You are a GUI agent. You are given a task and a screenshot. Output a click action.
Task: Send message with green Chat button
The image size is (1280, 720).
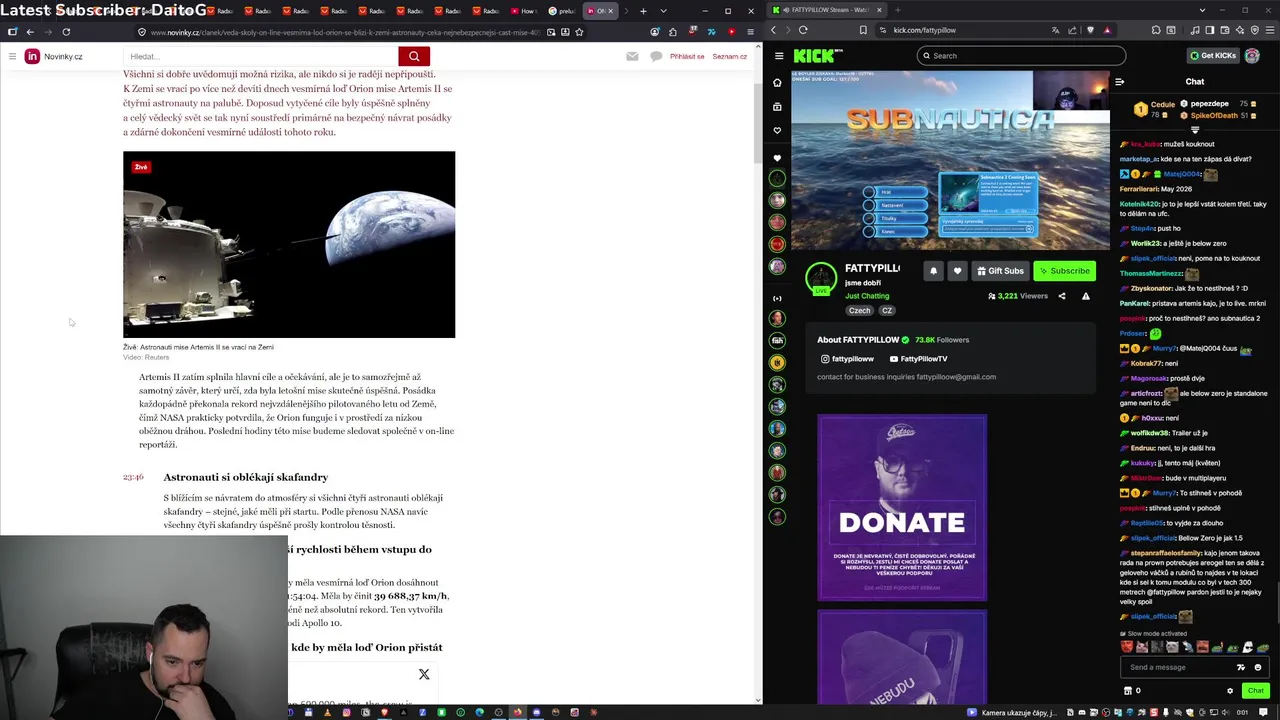(1255, 690)
